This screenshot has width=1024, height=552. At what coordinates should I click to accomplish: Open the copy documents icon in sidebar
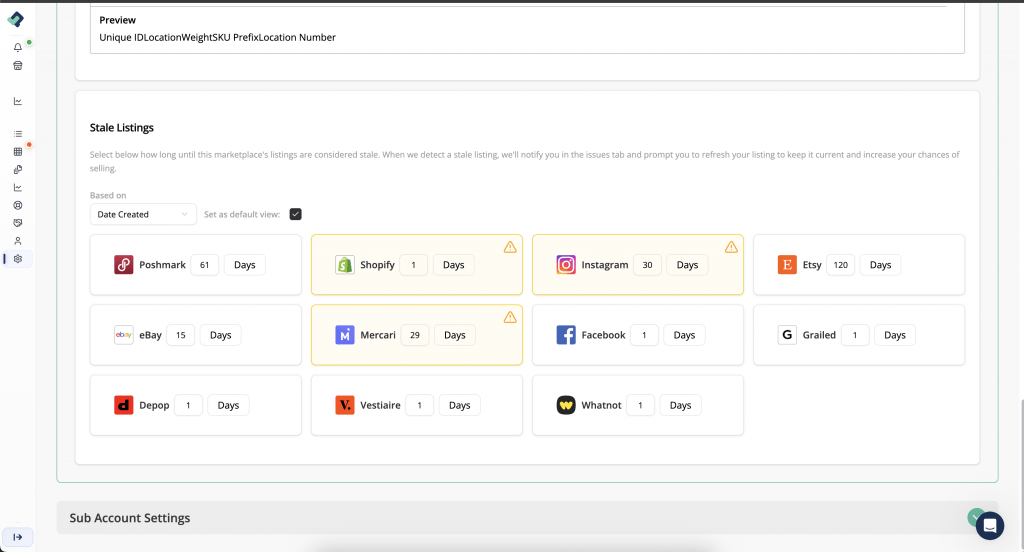point(18,169)
